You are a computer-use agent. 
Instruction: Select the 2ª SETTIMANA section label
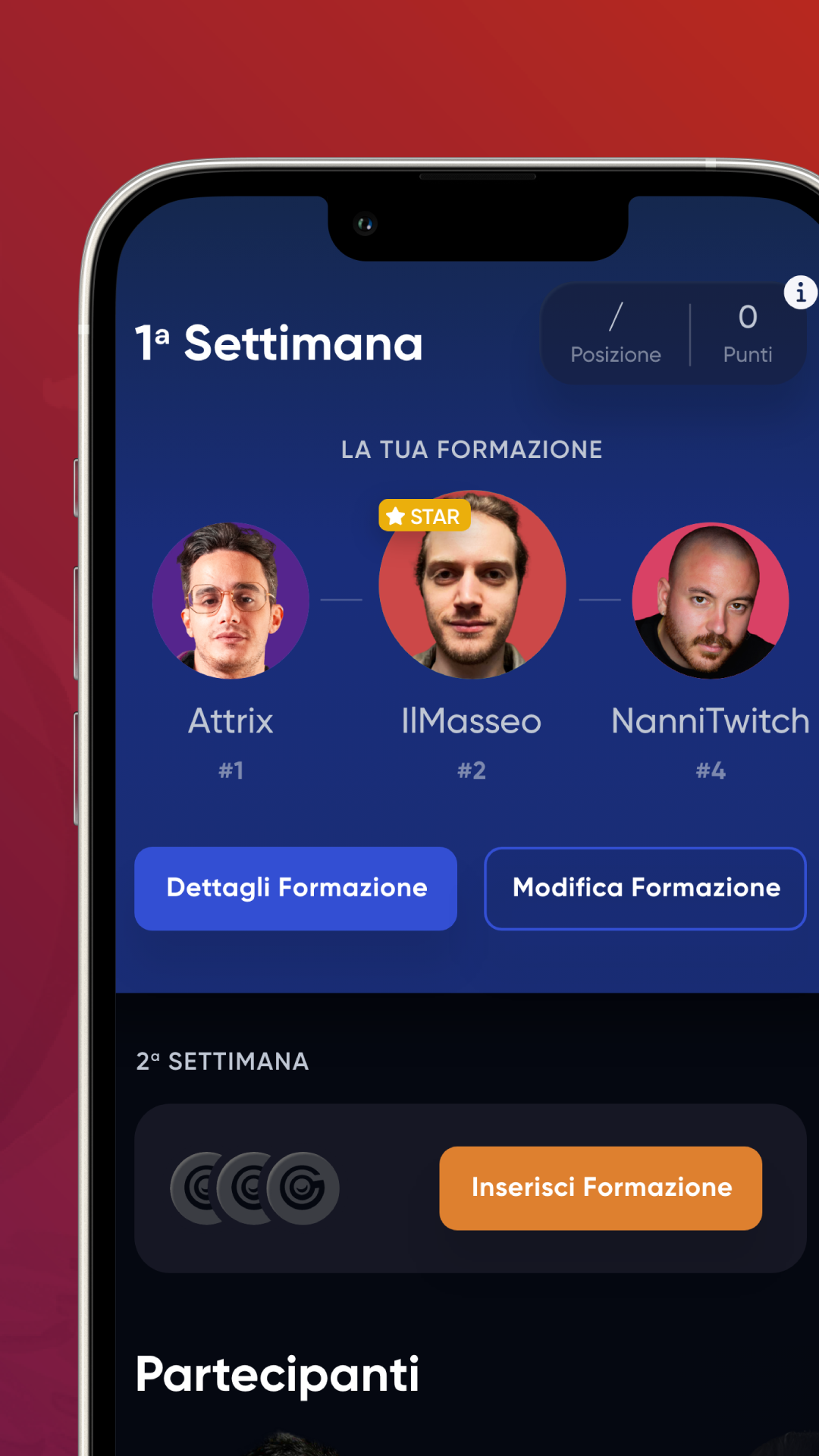click(x=222, y=1061)
